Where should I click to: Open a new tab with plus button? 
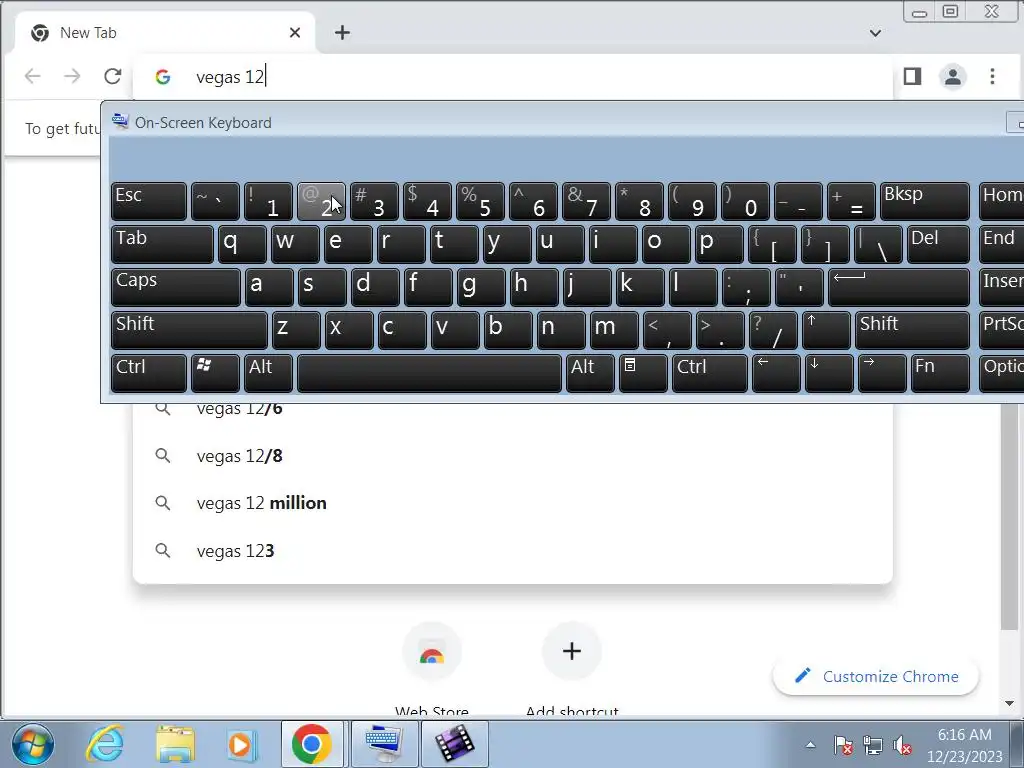pos(342,33)
